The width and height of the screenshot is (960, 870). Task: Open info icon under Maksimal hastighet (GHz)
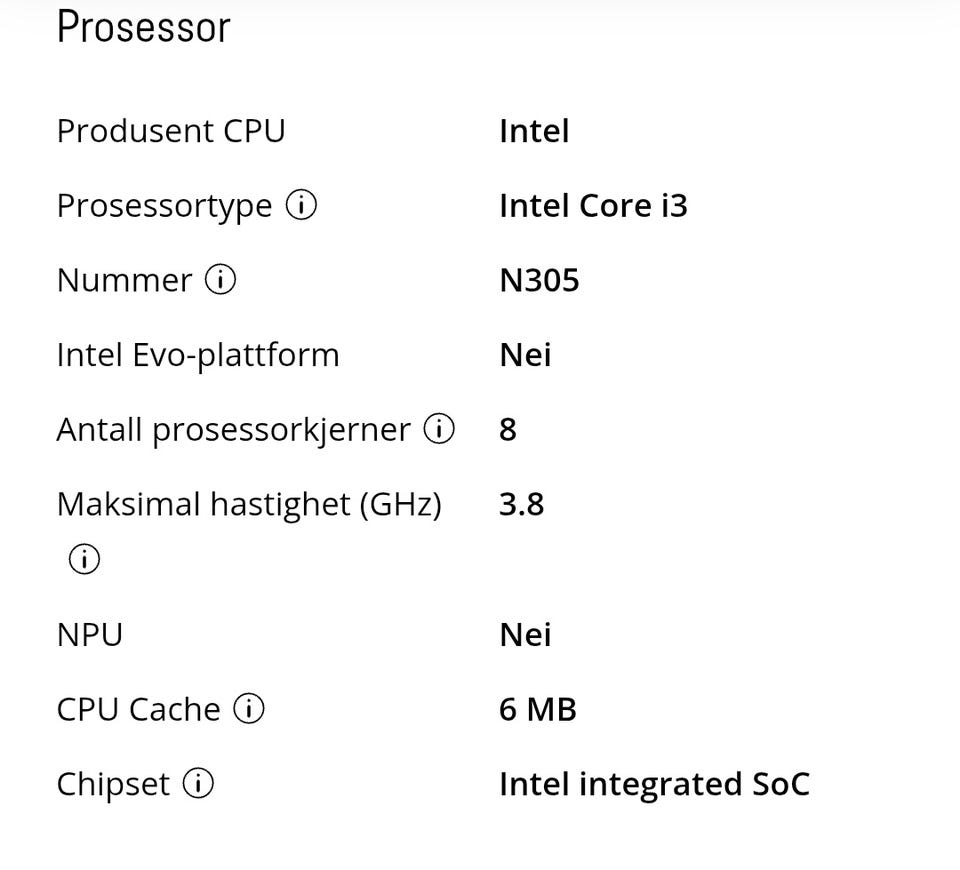point(84,560)
